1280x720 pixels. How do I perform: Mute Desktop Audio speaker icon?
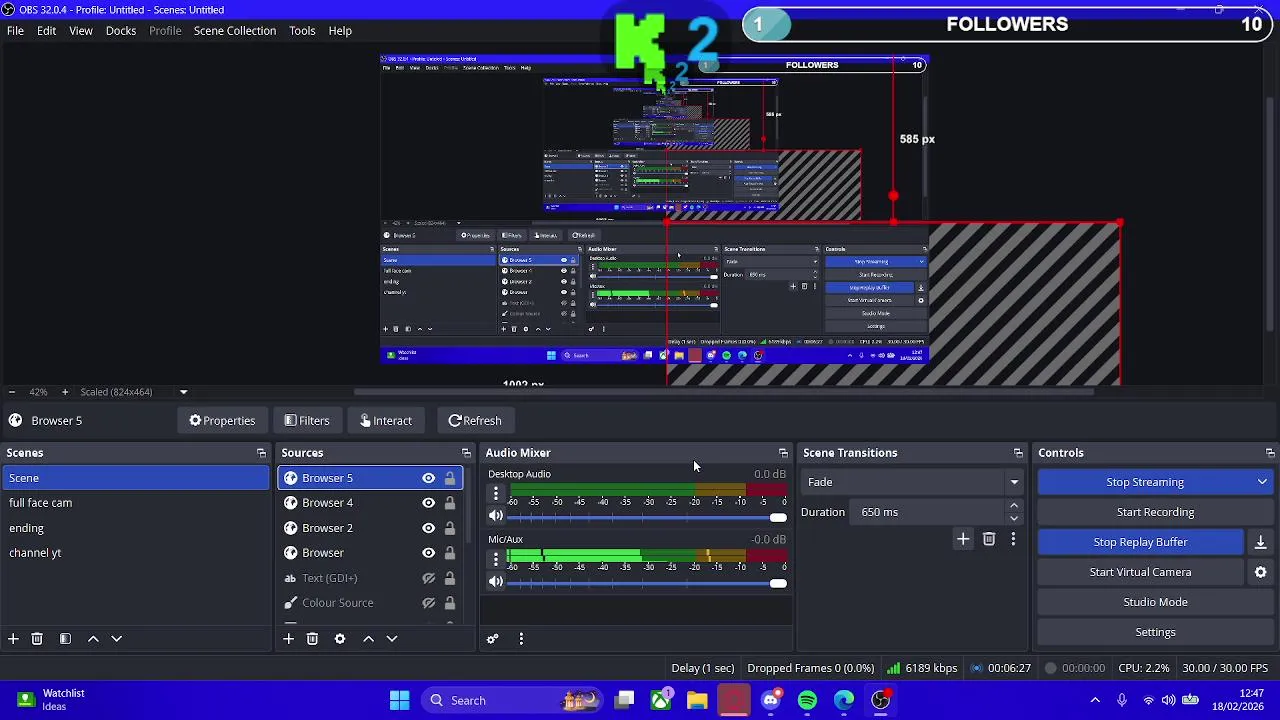496,516
